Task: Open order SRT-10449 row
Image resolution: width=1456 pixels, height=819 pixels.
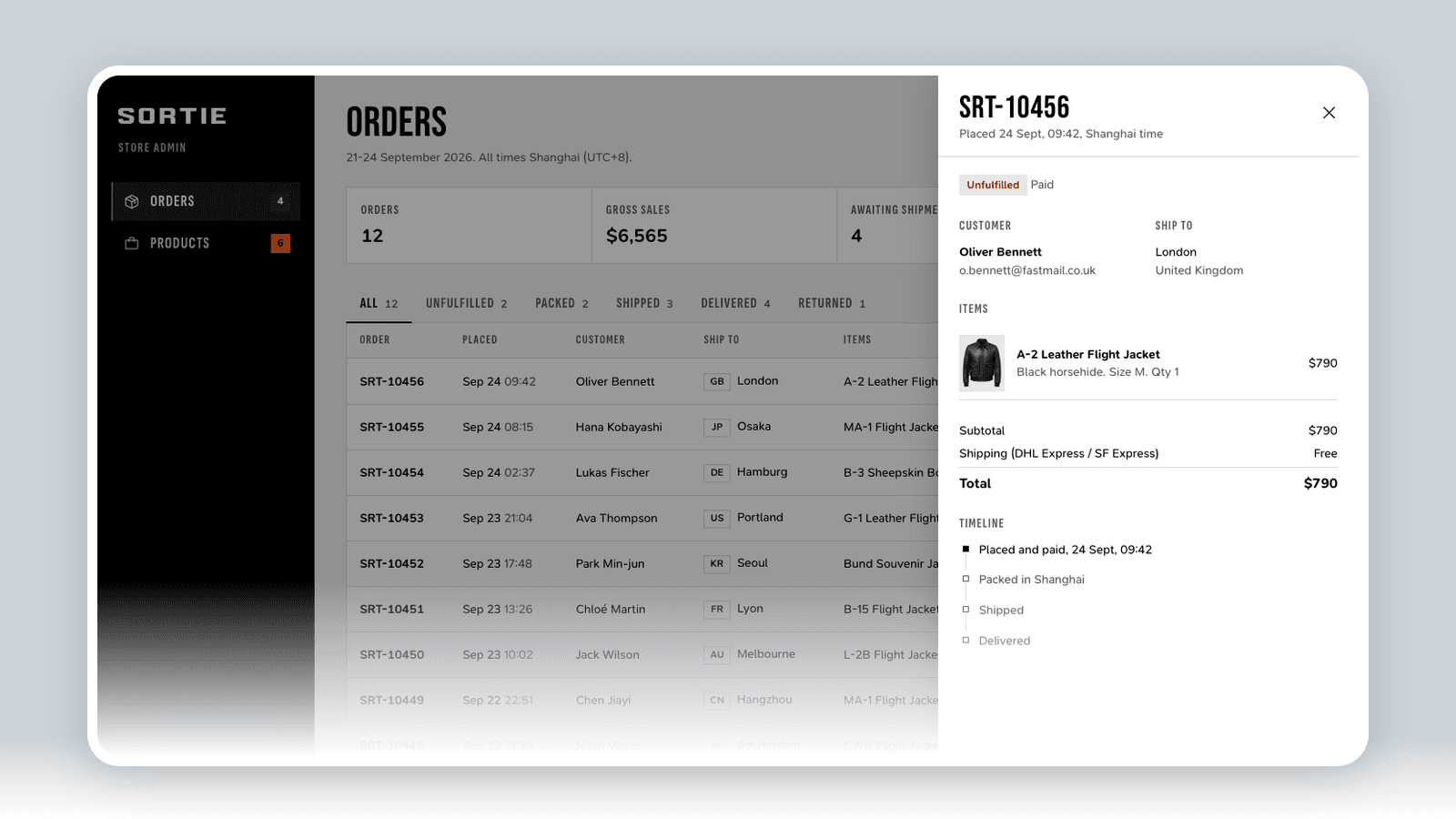Action: point(642,700)
